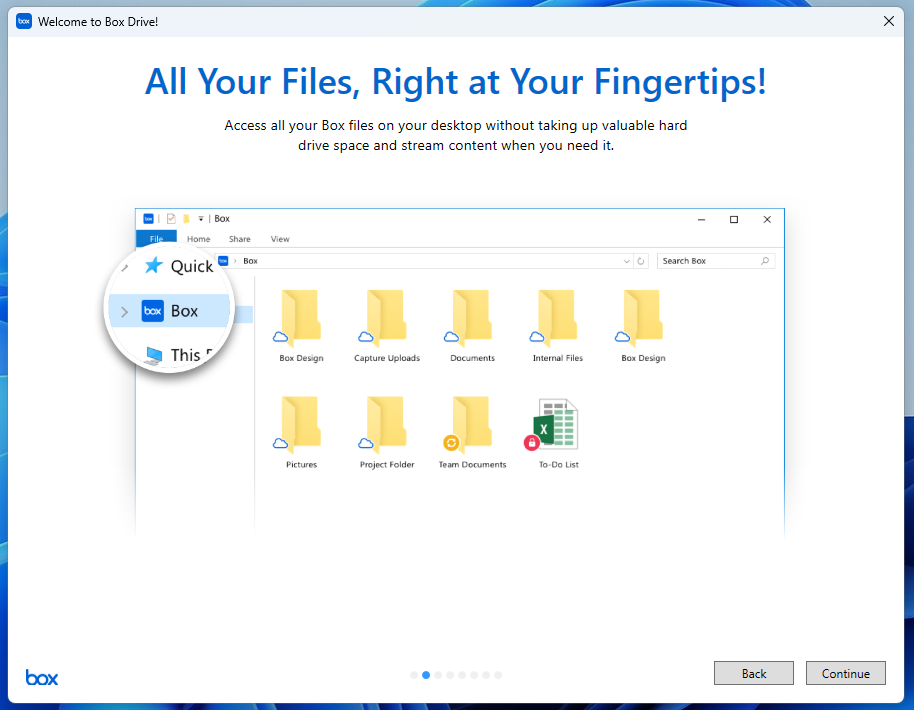Click the box logo at bottom left
This screenshot has width=914, height=710.
coord(42,677)
